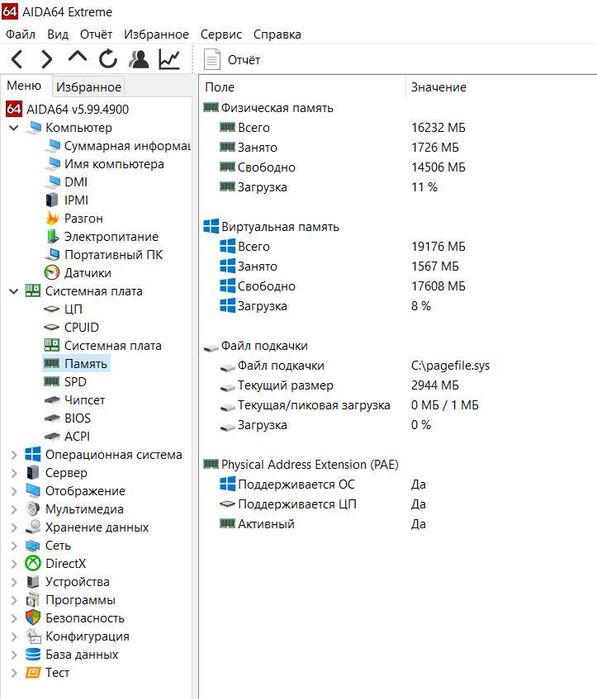
Task: Click the Операционная система Windows icon
Action: point(33,455)
